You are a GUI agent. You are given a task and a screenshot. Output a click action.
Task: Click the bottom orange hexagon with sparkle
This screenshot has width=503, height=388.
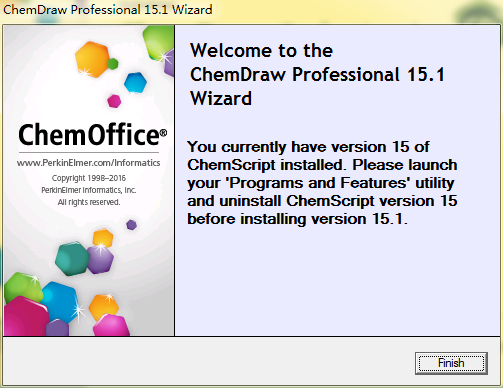click(104, 307)
